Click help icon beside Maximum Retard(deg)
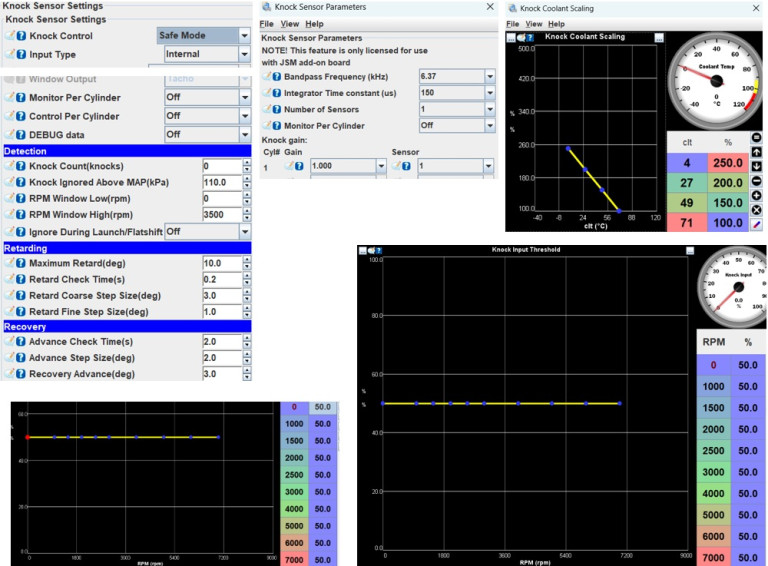Viewport: 768px width, 566px height. point(21,263)
